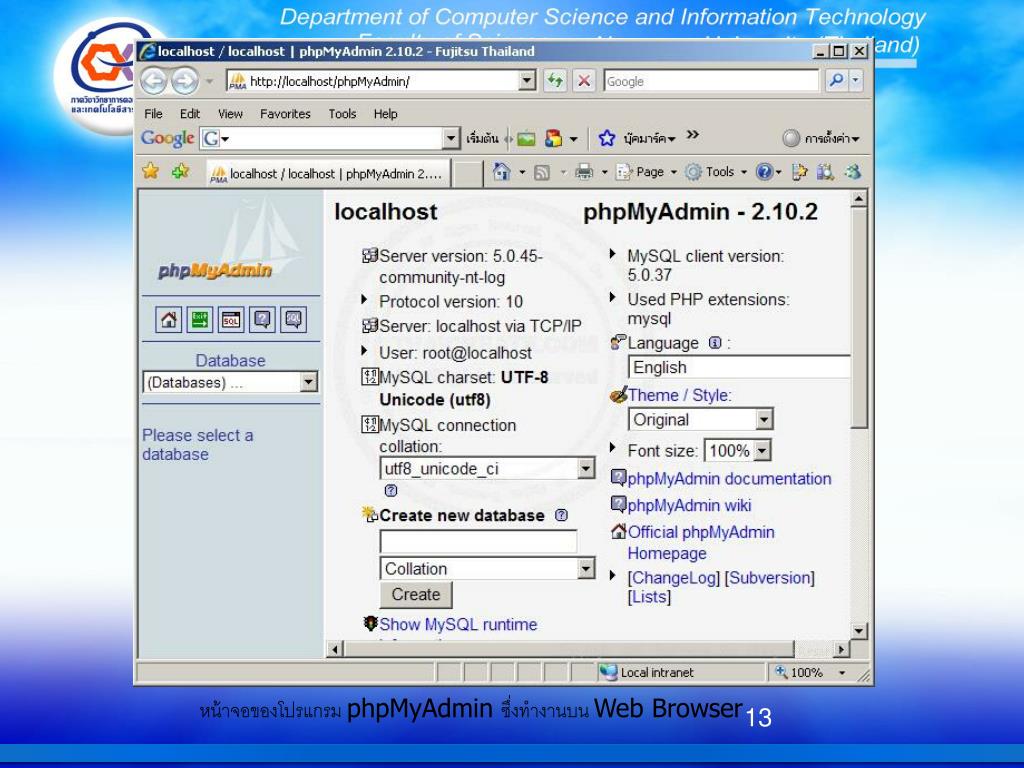Click the green Log out (Exit) icon
The height and width of the screenshot is (768, 1024).
click(200, 320)
